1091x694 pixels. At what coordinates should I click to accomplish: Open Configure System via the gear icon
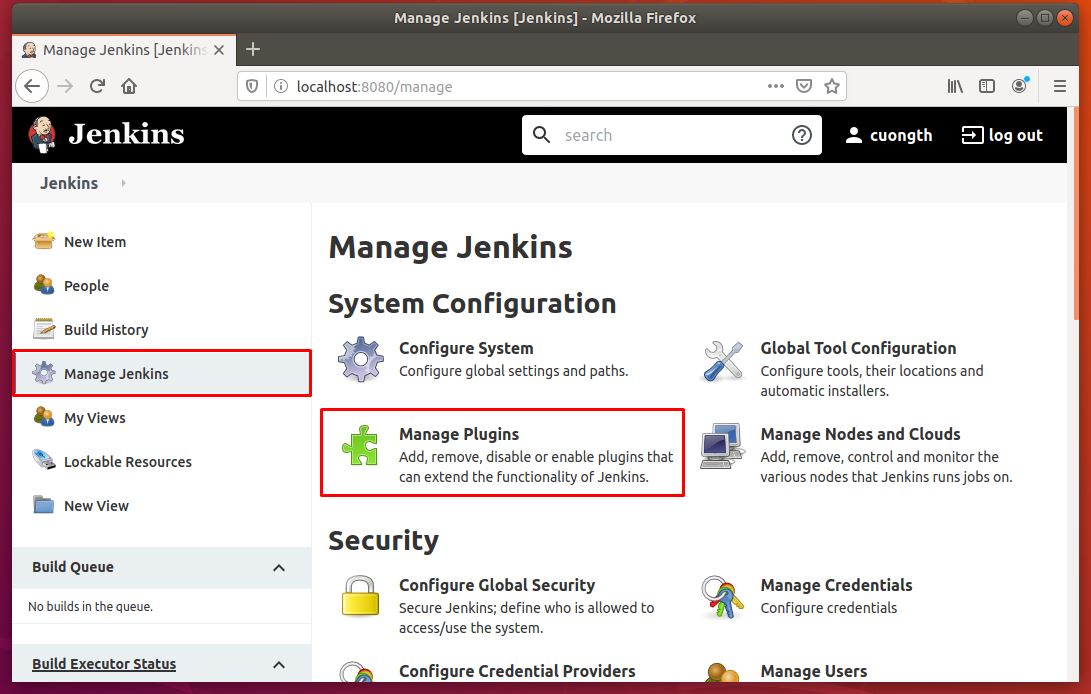click(360, 361)
